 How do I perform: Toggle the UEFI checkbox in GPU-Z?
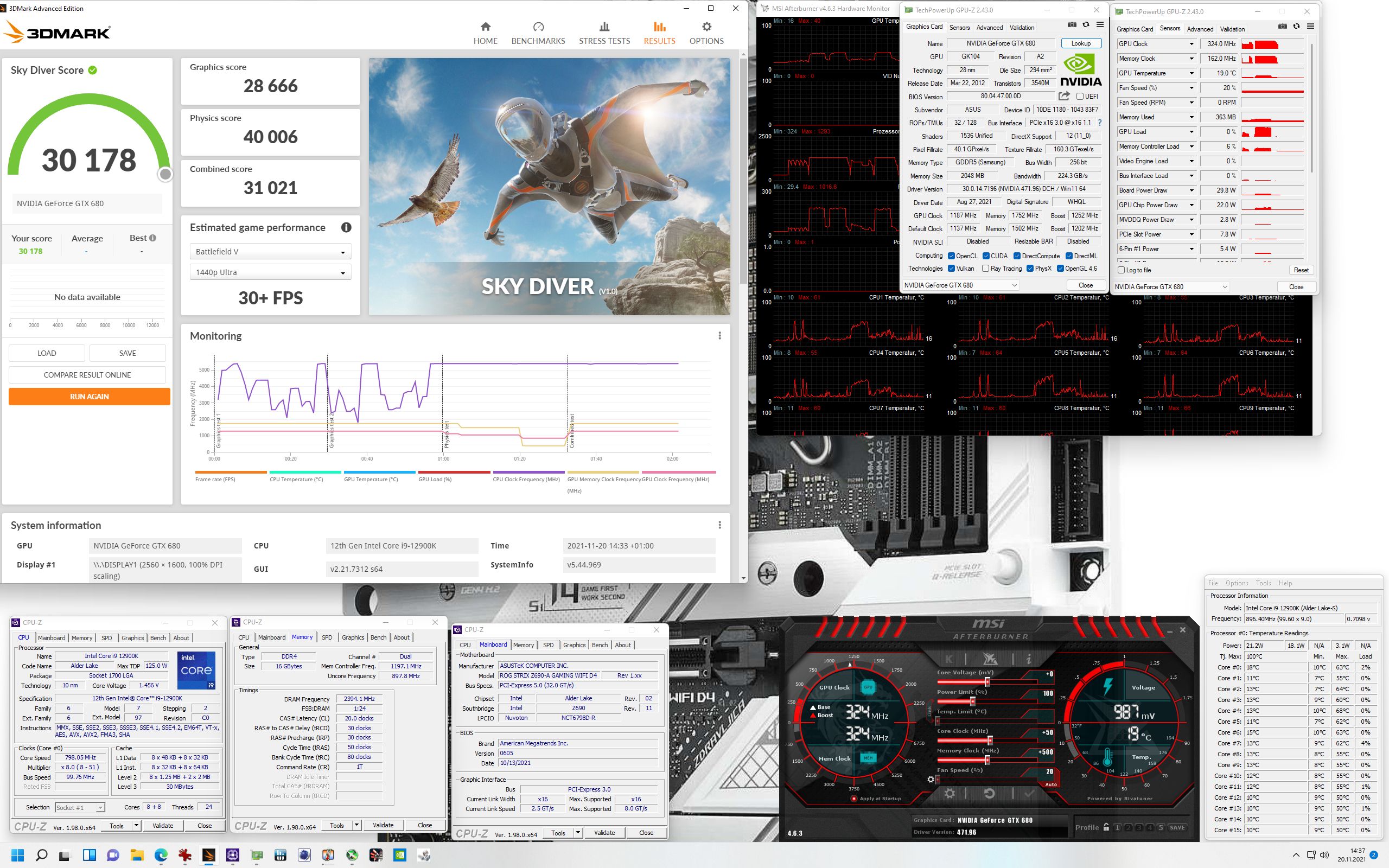(x=1080, y=97)
